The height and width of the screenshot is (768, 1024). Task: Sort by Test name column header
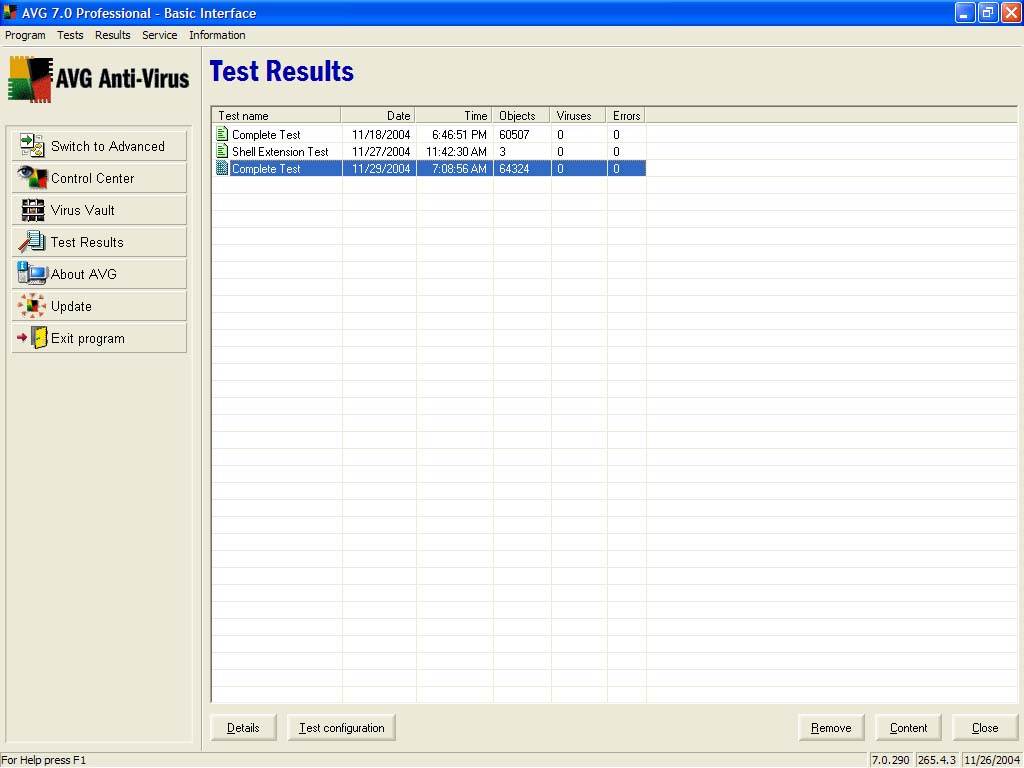tap(276, 116)
